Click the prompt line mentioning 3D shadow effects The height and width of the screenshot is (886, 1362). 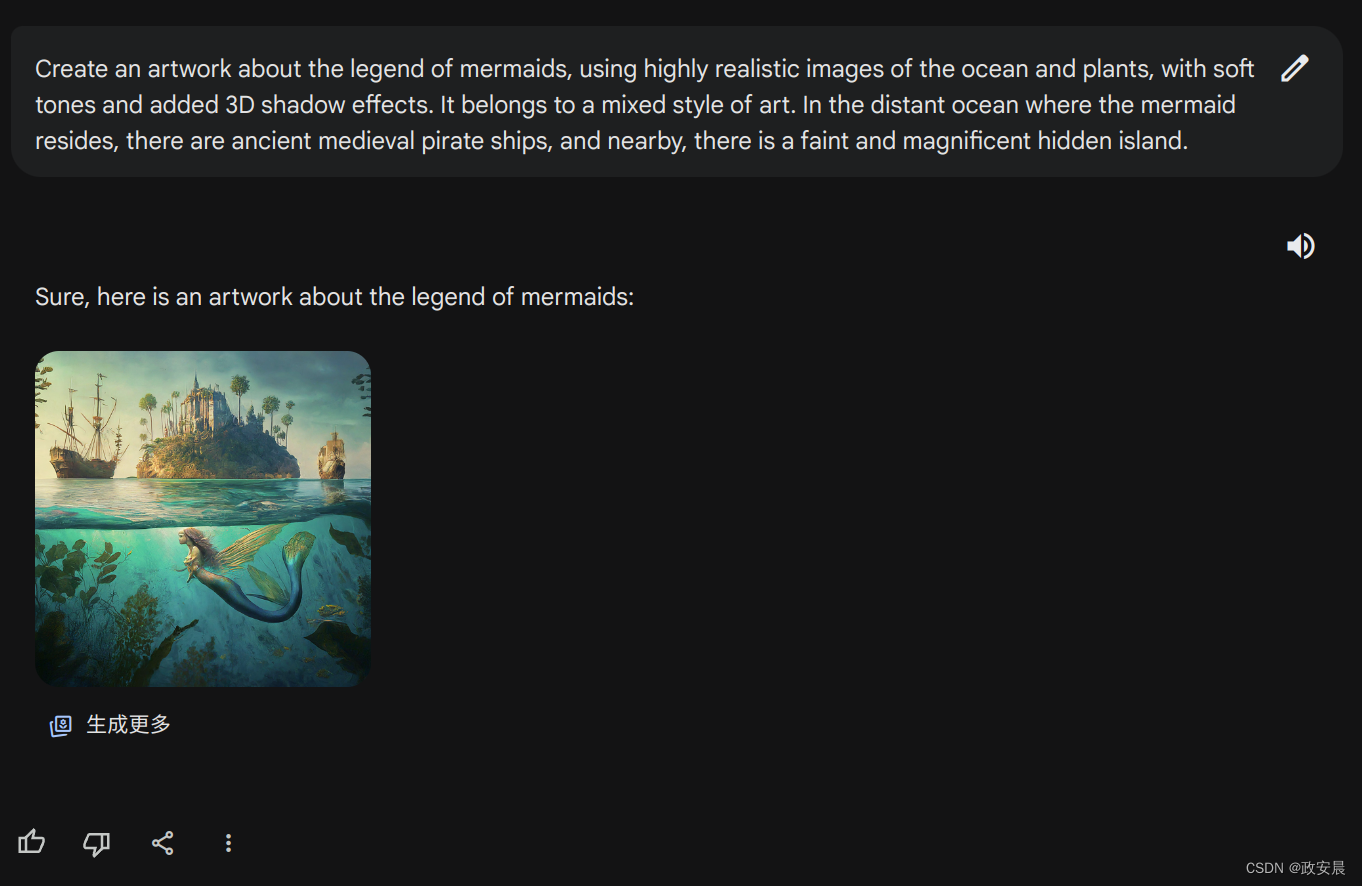pyautogui.click(x=635, y=105)
